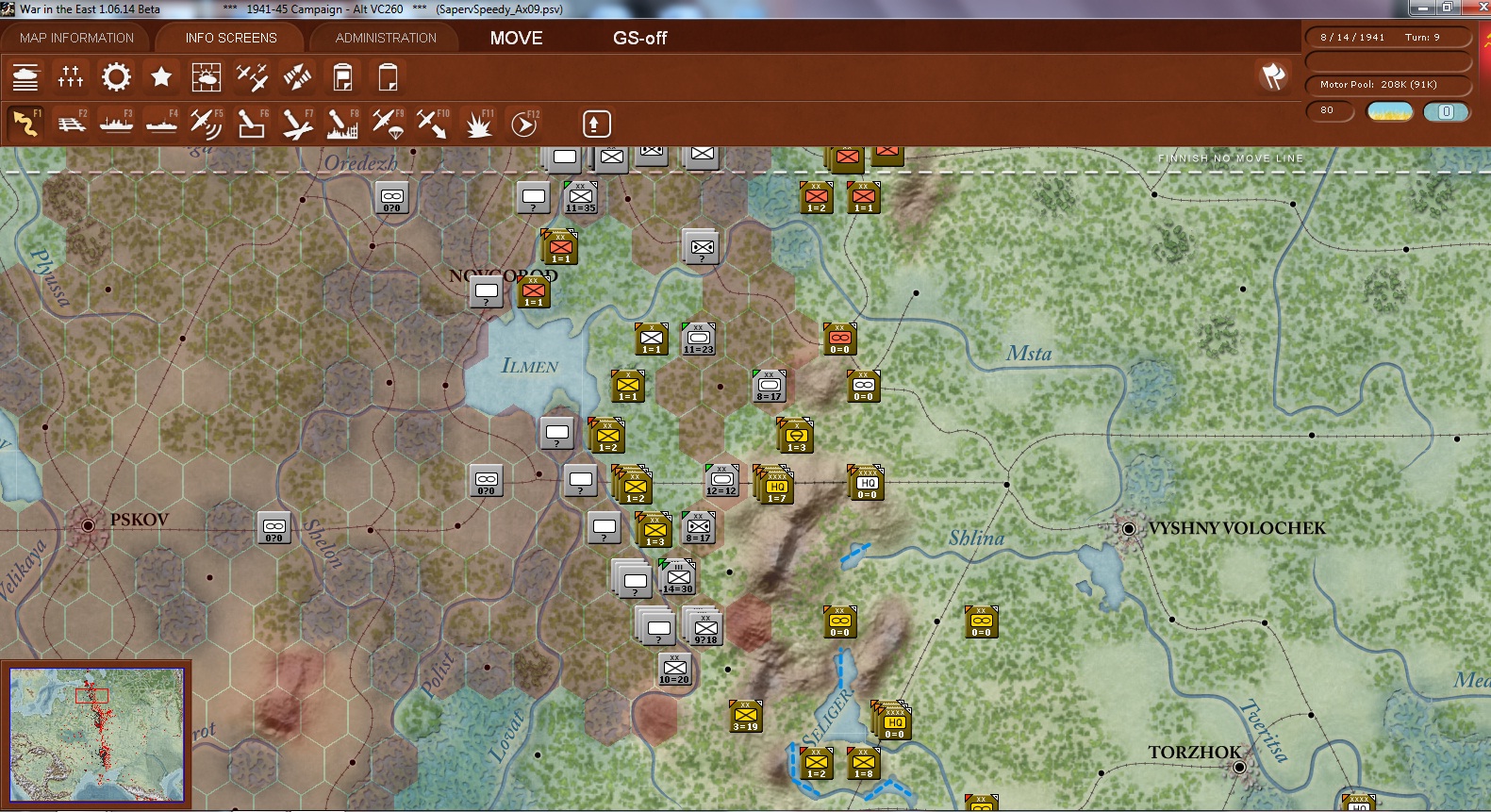The width and height of the screenshot is (1491, 812).
Task: Select the unit counter labeled 11=23
Action: [698, 339]
